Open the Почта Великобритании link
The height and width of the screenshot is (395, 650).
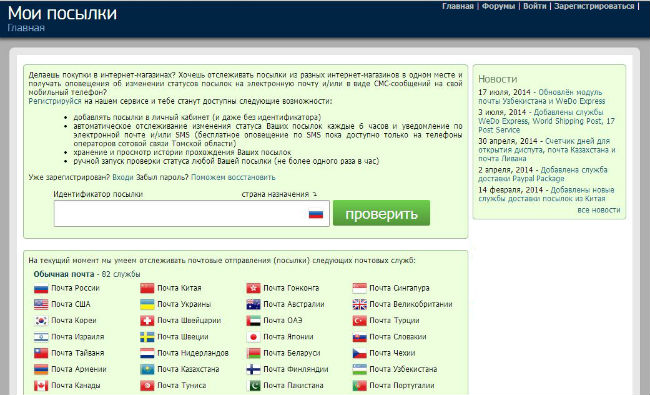(x=411, y=304)
